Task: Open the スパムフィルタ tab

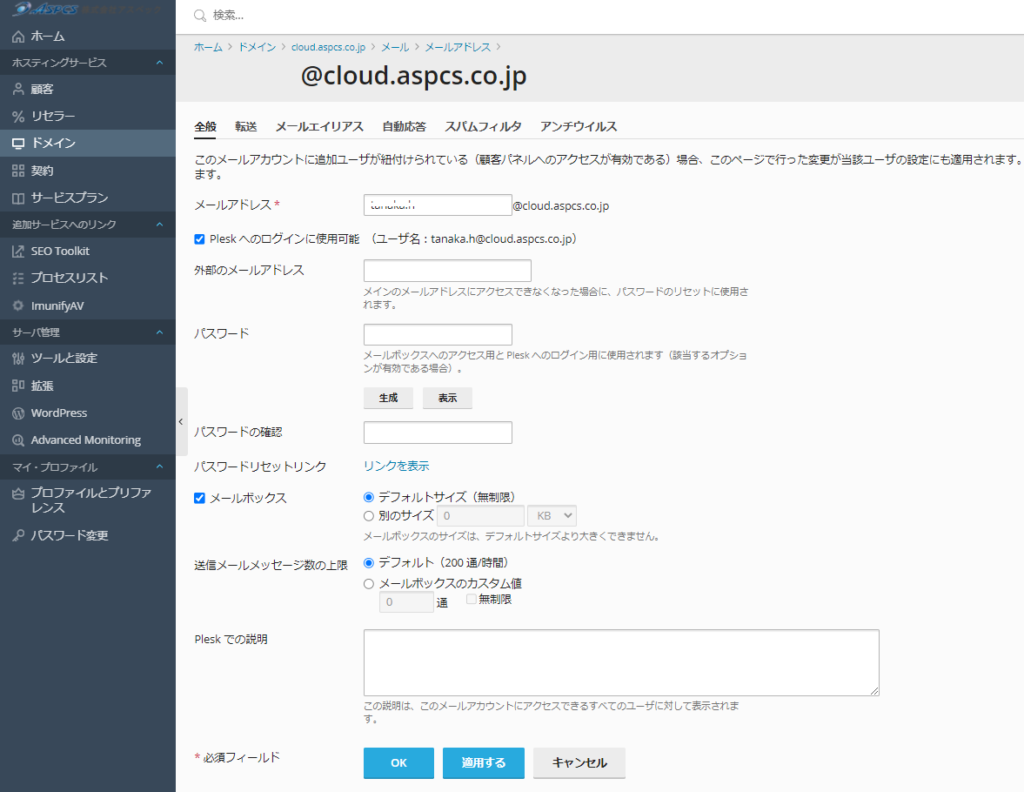Action: [x=483, y=127]
